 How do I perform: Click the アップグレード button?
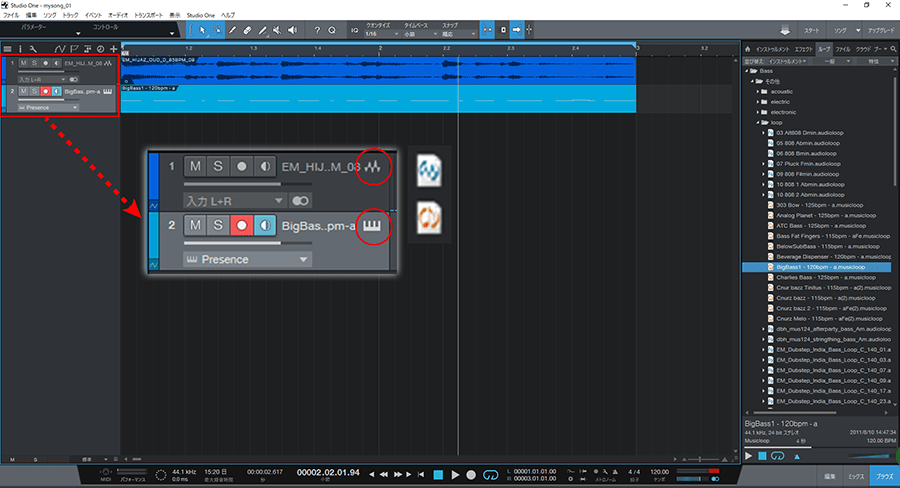[x=881, y=30]
